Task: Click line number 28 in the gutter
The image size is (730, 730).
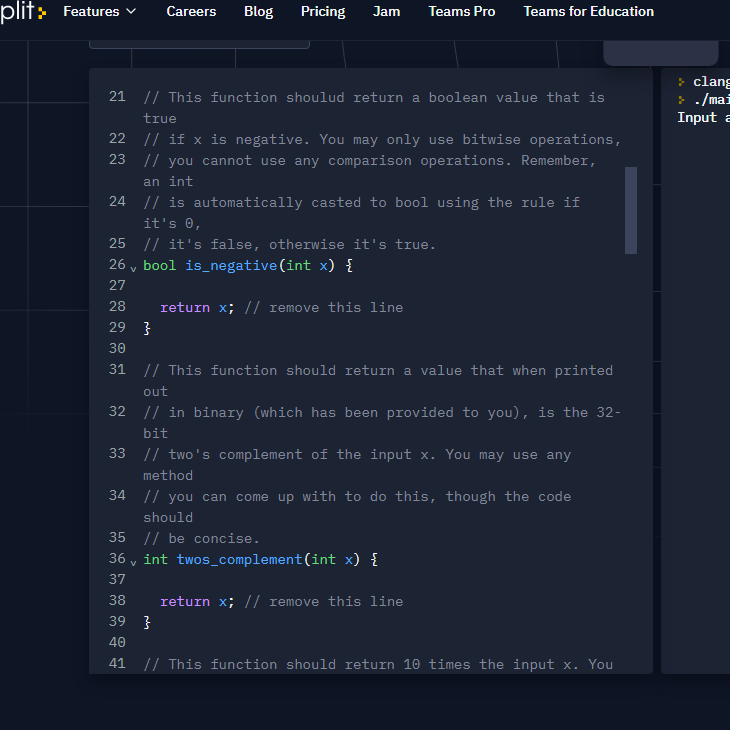Action: [x=117, y=307]
